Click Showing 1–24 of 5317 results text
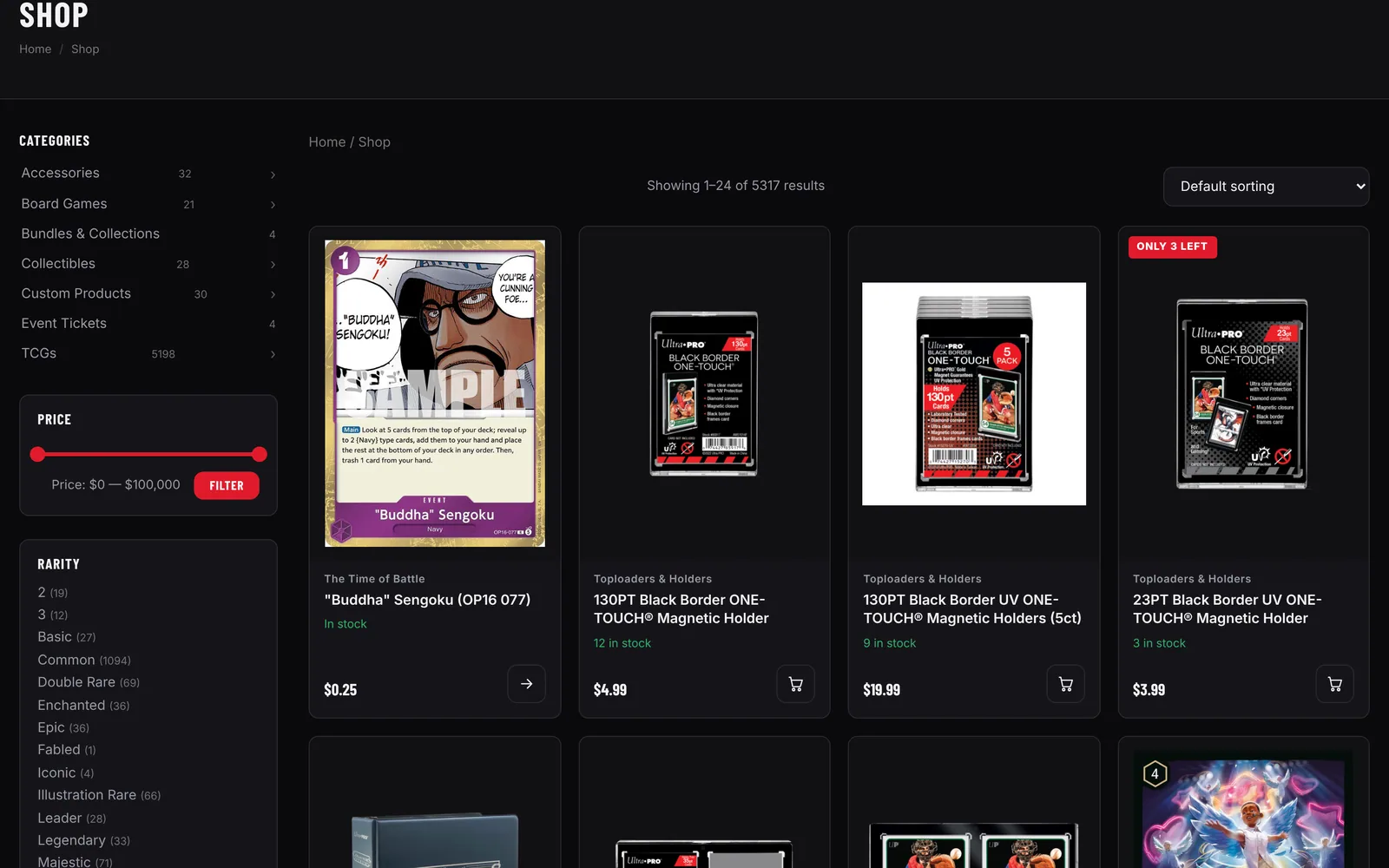 (x=735, y=186)
